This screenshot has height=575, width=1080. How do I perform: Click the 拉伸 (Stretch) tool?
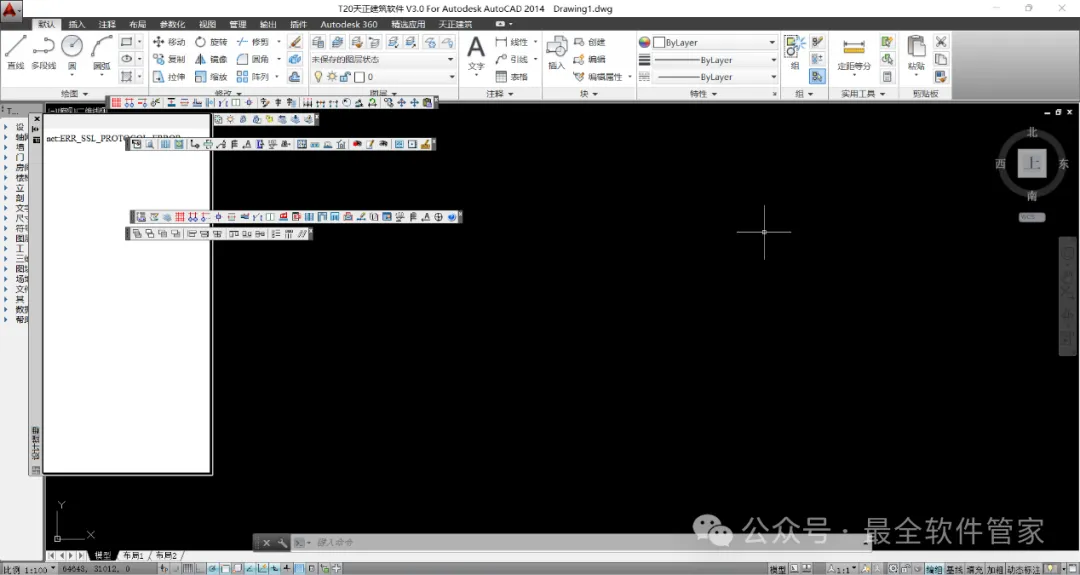click(169, 76)
